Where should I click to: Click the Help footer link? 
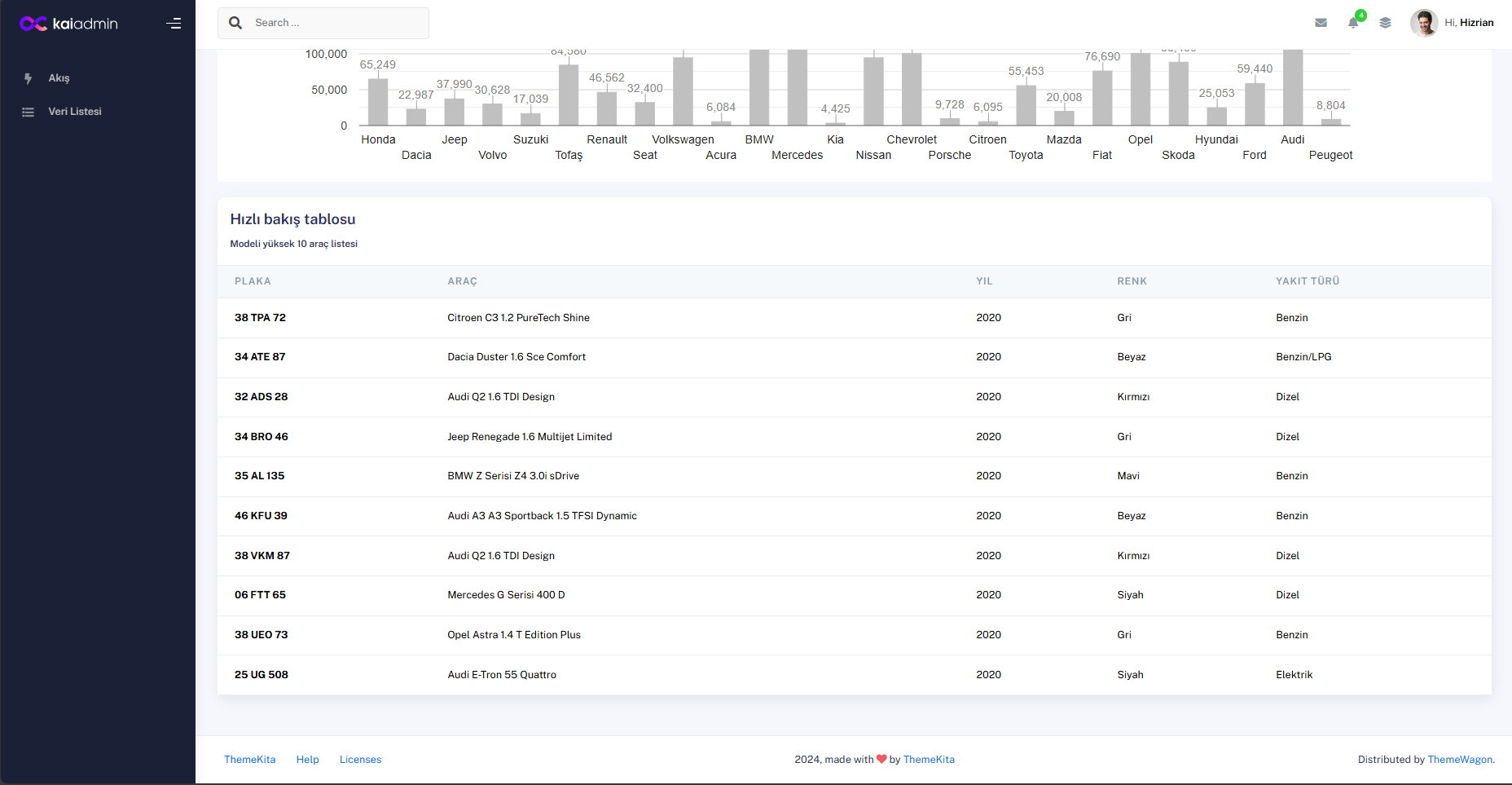(x=307, y=760)
